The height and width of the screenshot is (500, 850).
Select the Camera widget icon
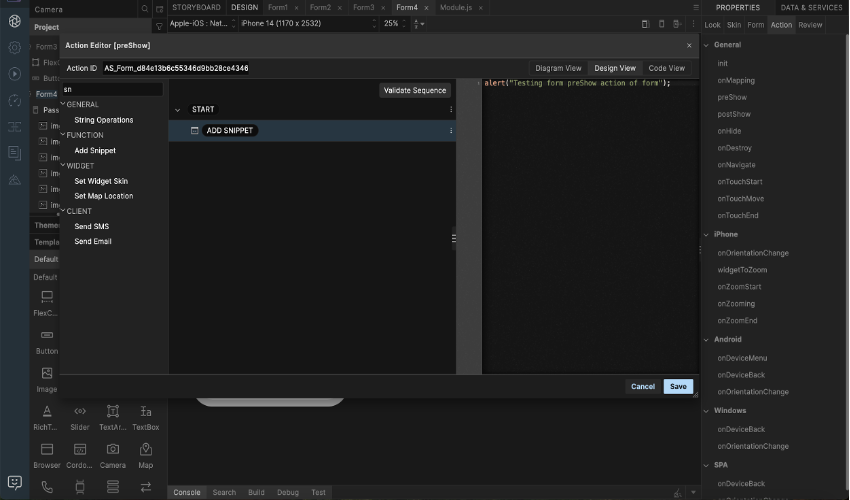coord(113,449)
